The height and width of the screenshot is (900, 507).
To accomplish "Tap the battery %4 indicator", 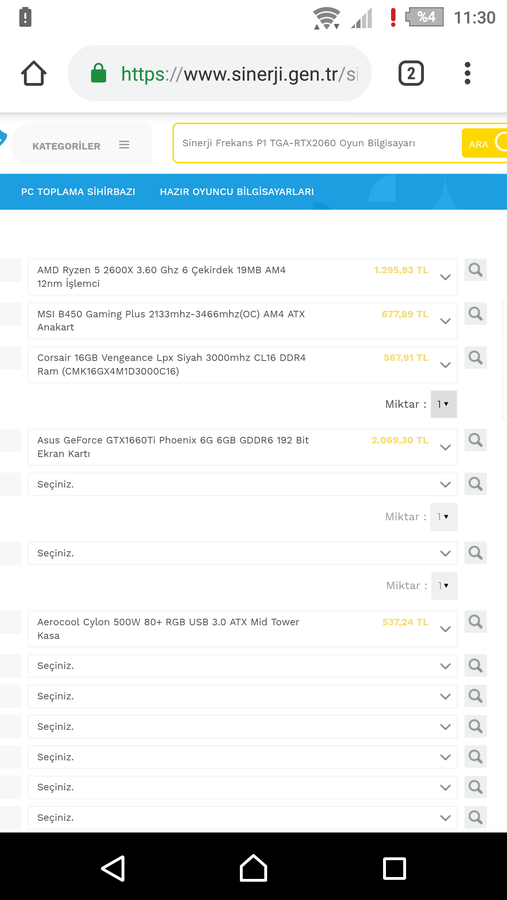I will [x=424, y=17].
